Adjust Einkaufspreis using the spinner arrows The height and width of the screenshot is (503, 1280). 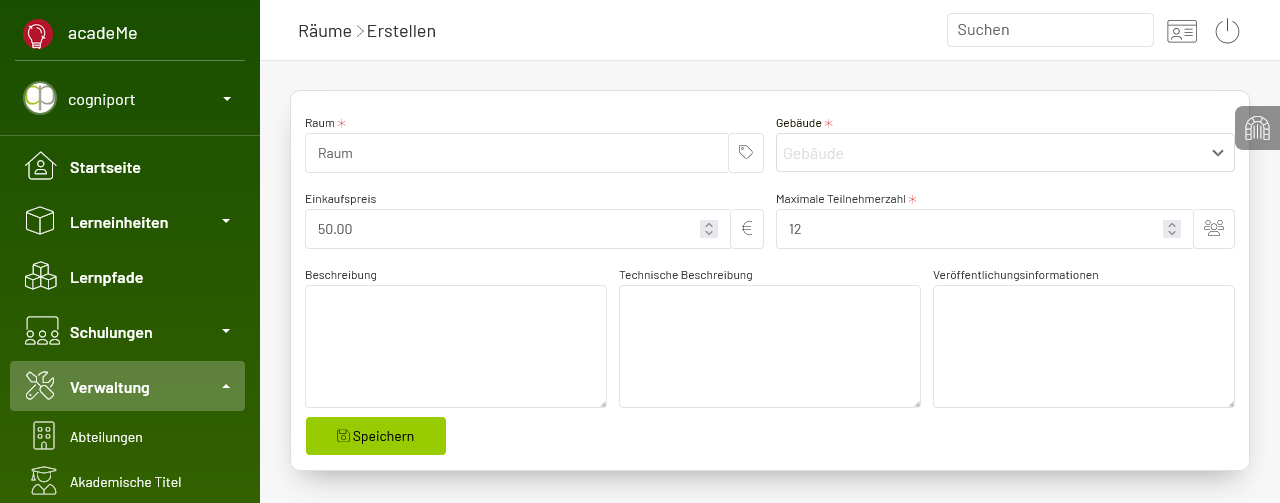pos(709,229)
